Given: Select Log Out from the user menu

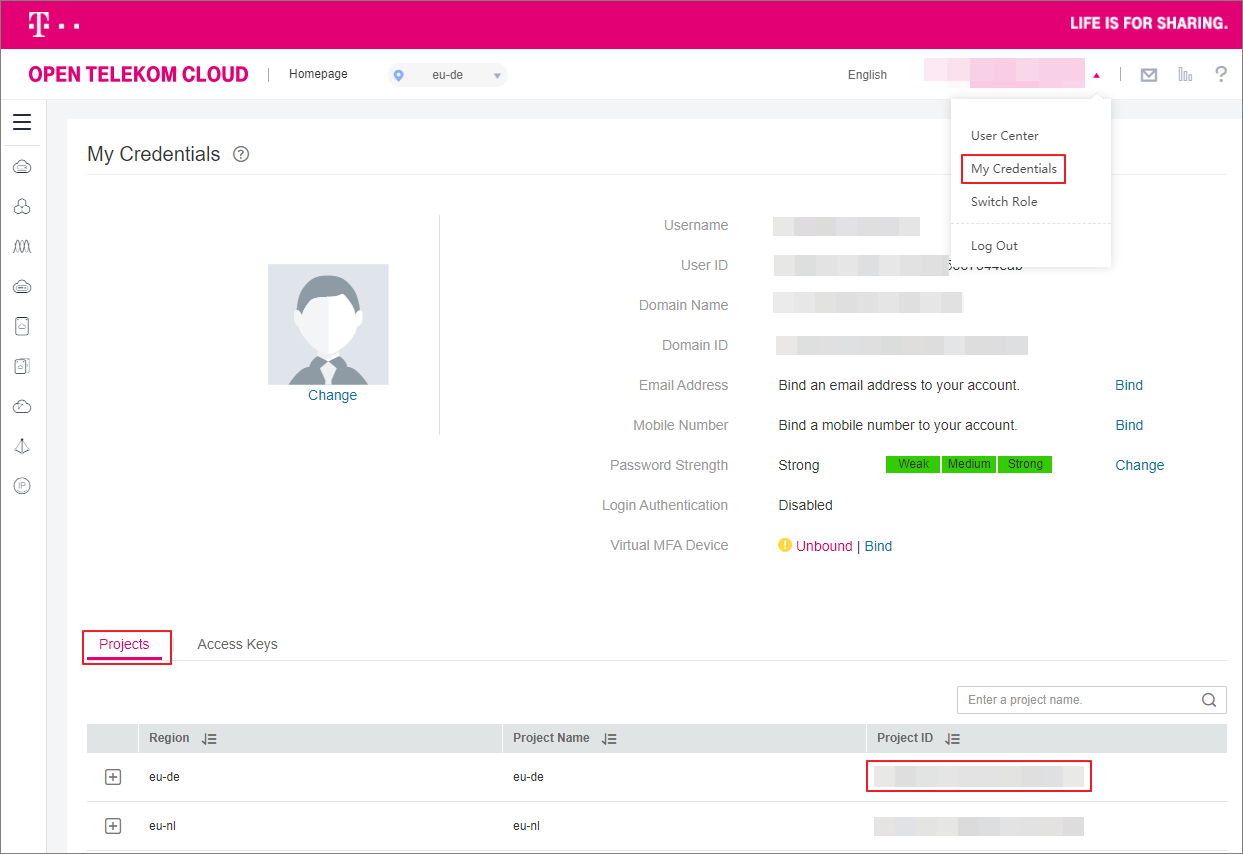Looking at the screenshot, I should pyautogui.click(x=994, y=246).
